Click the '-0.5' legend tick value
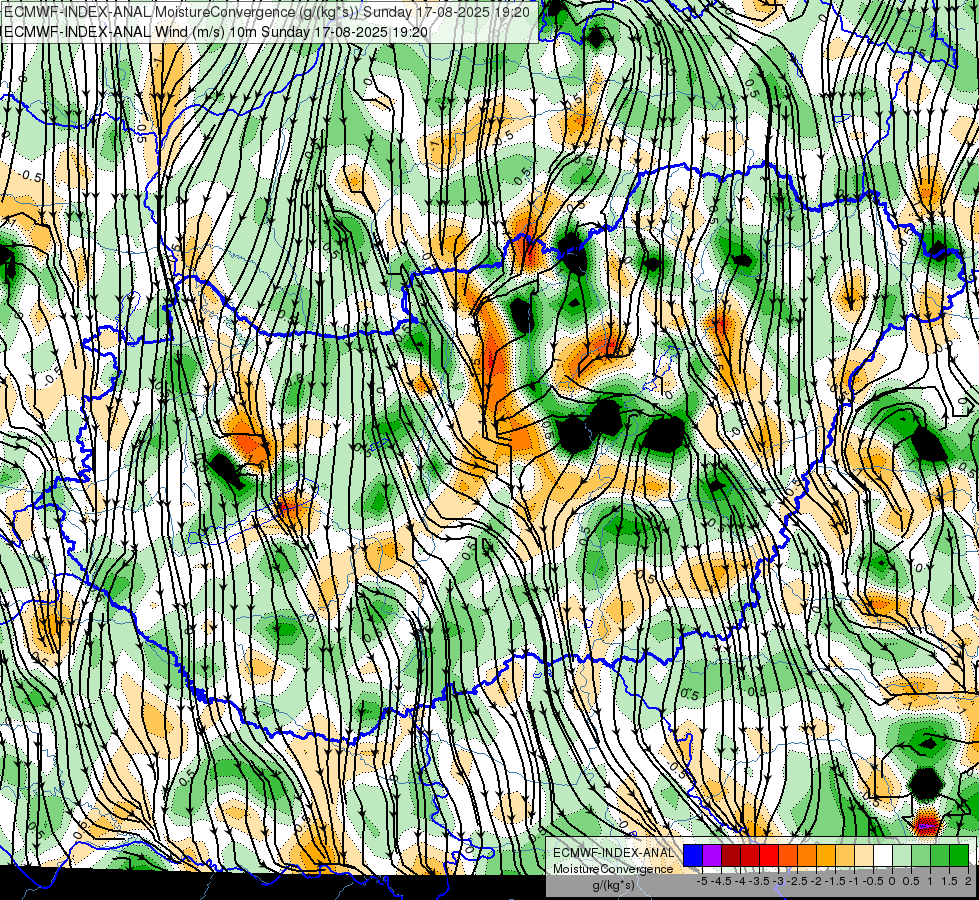The width and height of the screenshot is (979, 900). click(873, 881)
